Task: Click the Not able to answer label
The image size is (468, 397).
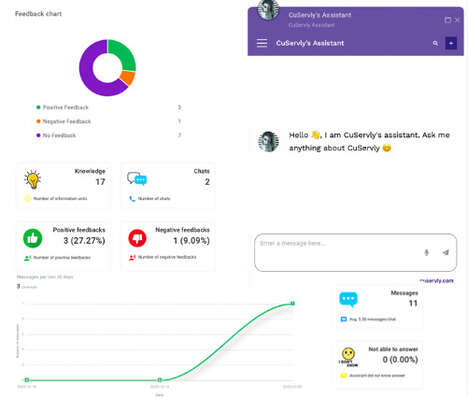Action: tap(393, 349)
